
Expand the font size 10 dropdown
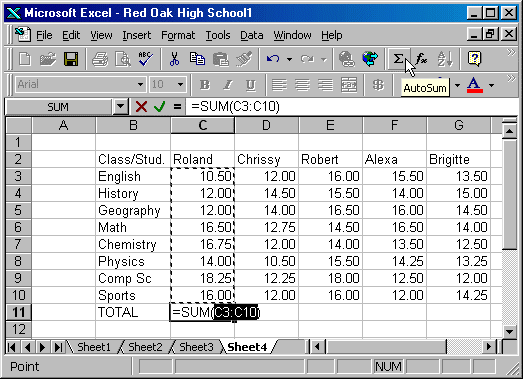pos(180,84)
